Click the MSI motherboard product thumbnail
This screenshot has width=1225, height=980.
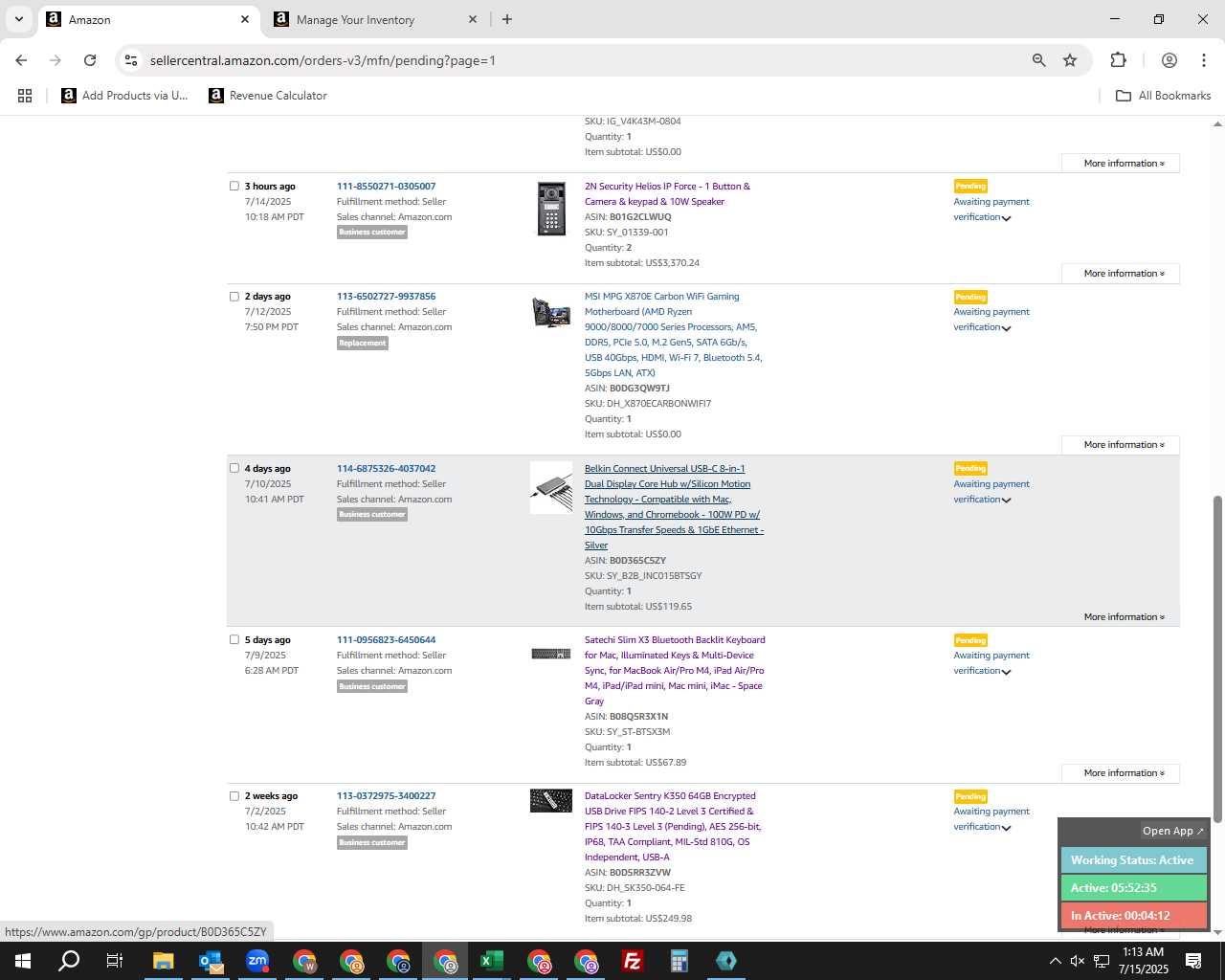[x=551, y=312]
